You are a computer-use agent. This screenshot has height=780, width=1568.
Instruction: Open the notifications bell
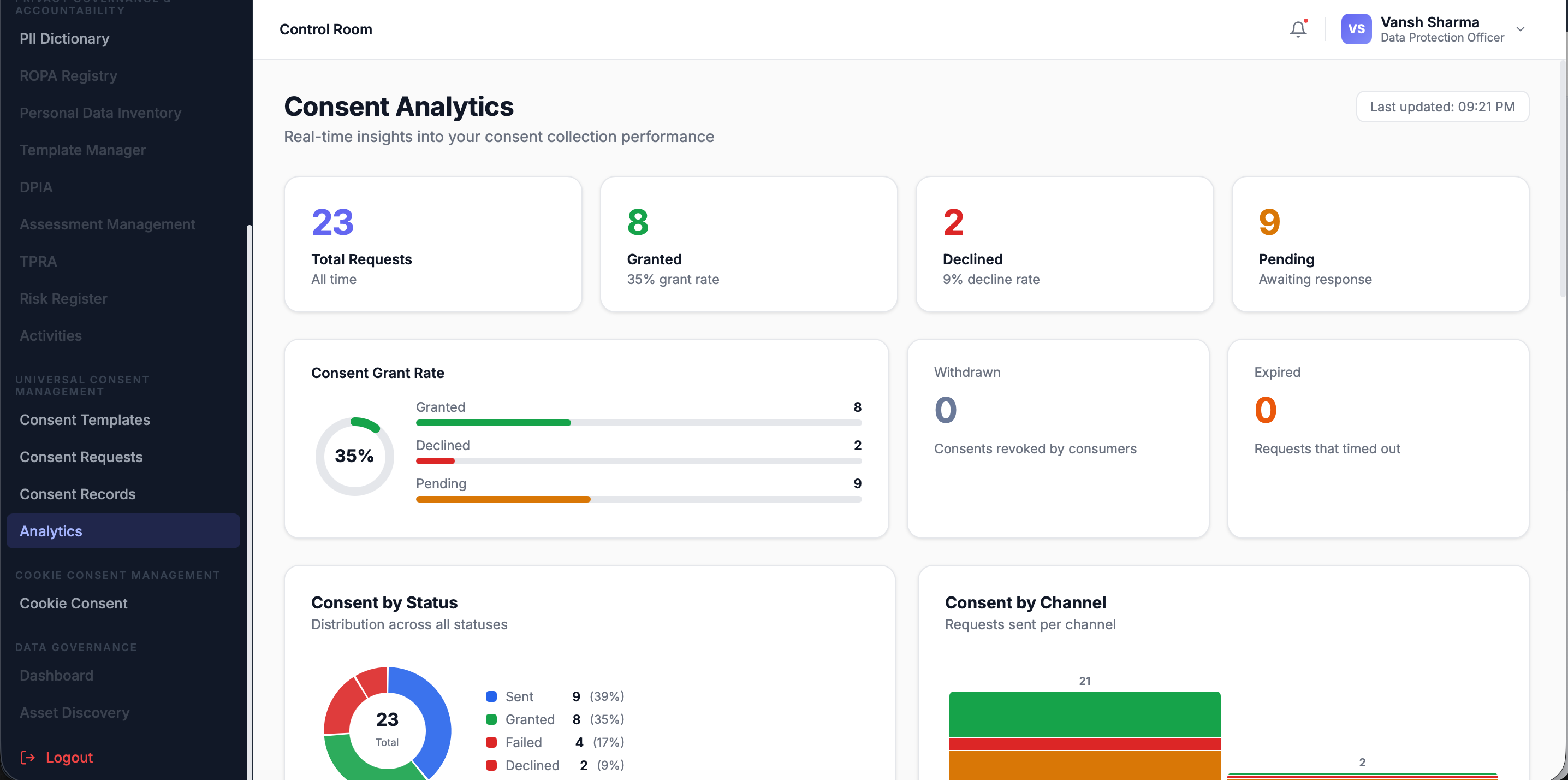(1298, 28)
